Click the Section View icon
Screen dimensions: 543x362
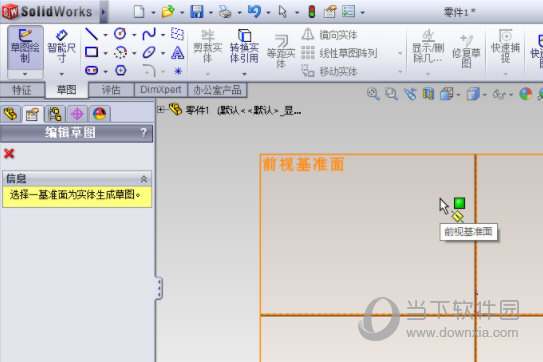tap(428, 94)
